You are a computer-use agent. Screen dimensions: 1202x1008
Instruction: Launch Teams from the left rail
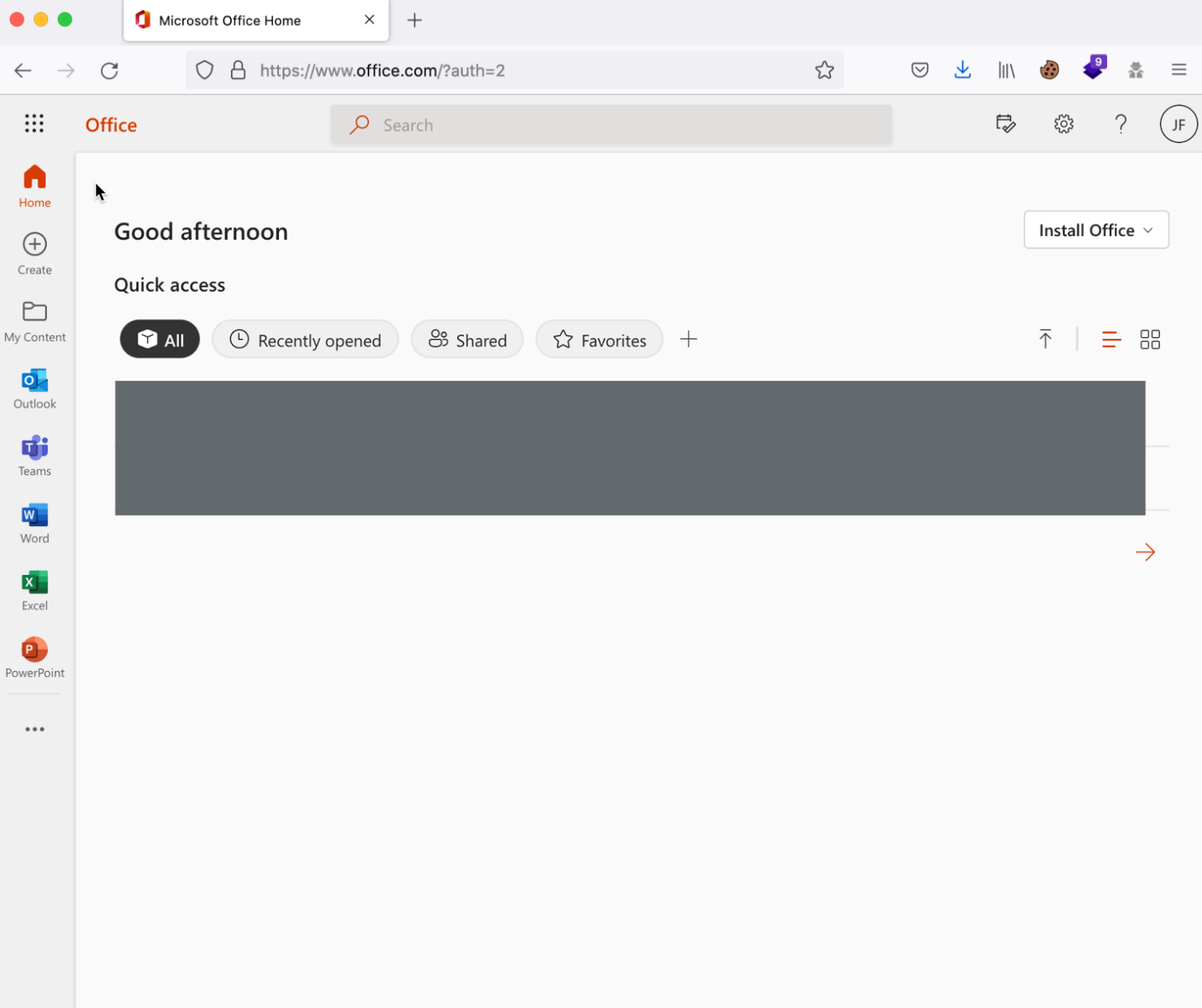tap(34, 455)
